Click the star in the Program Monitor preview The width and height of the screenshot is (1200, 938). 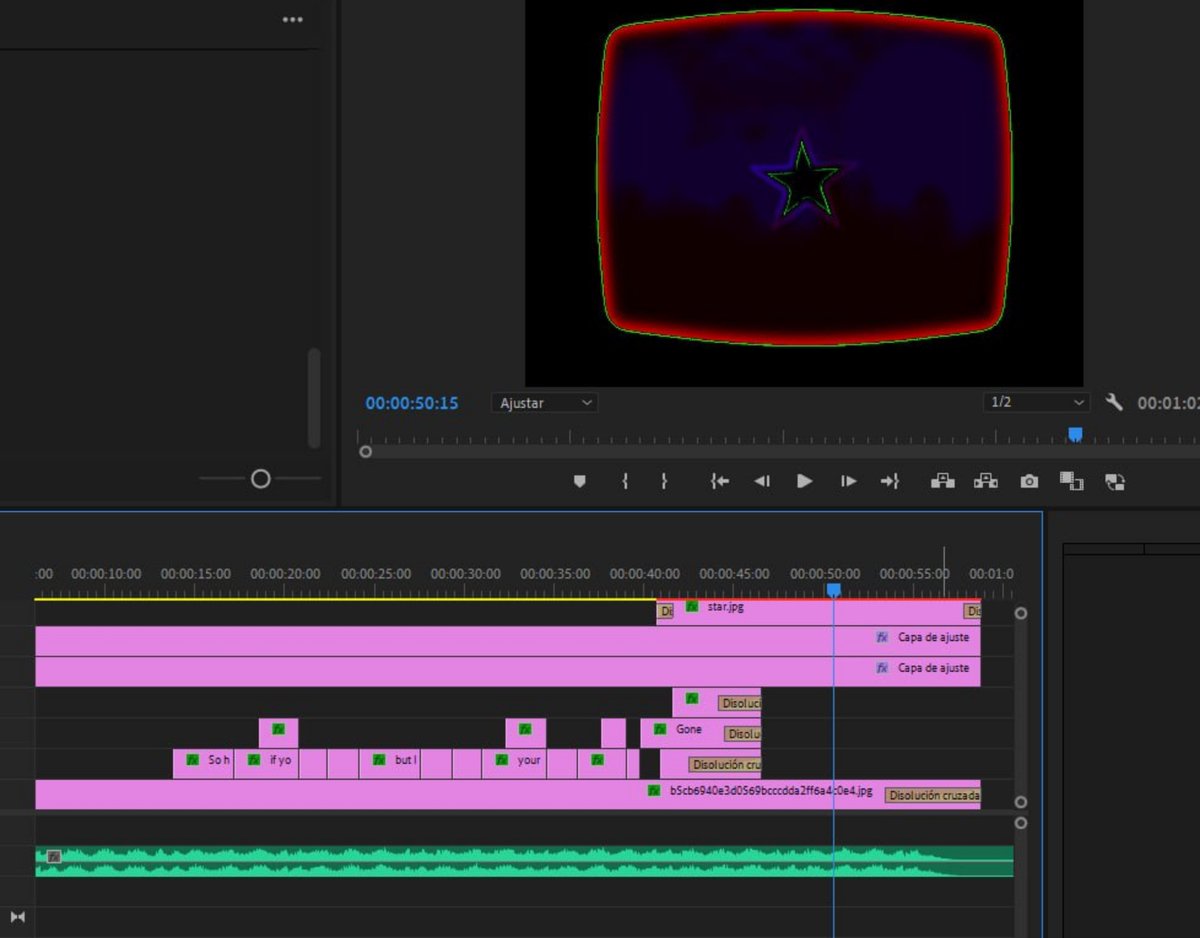(x=802, y=181)
